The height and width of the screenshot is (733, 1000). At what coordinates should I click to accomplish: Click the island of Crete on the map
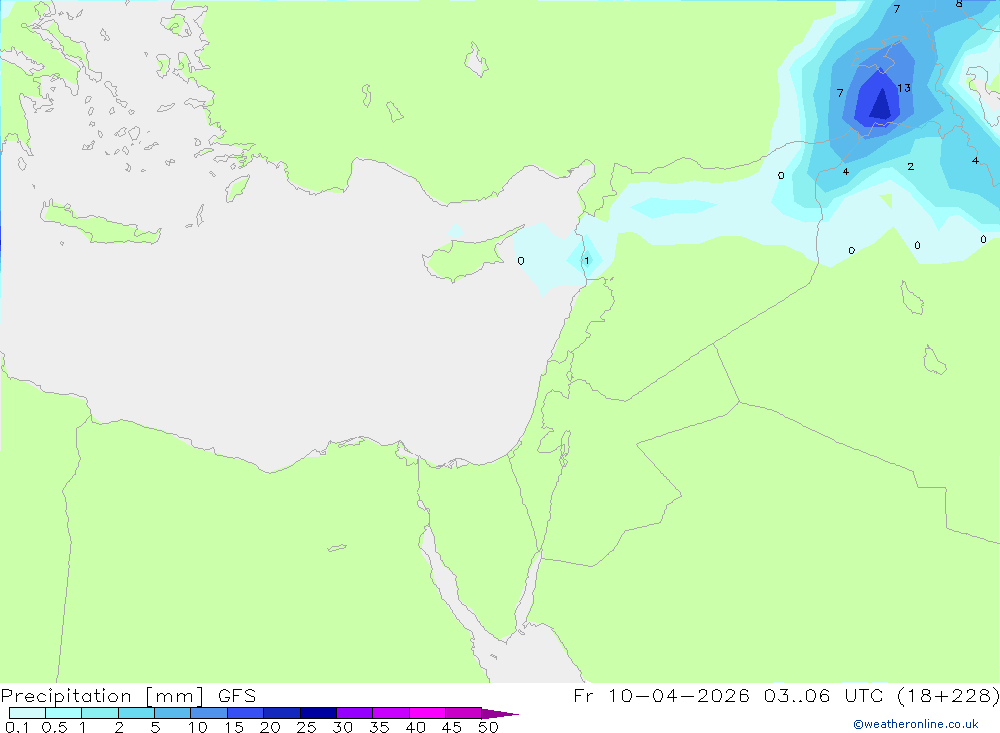coord(99,224)
